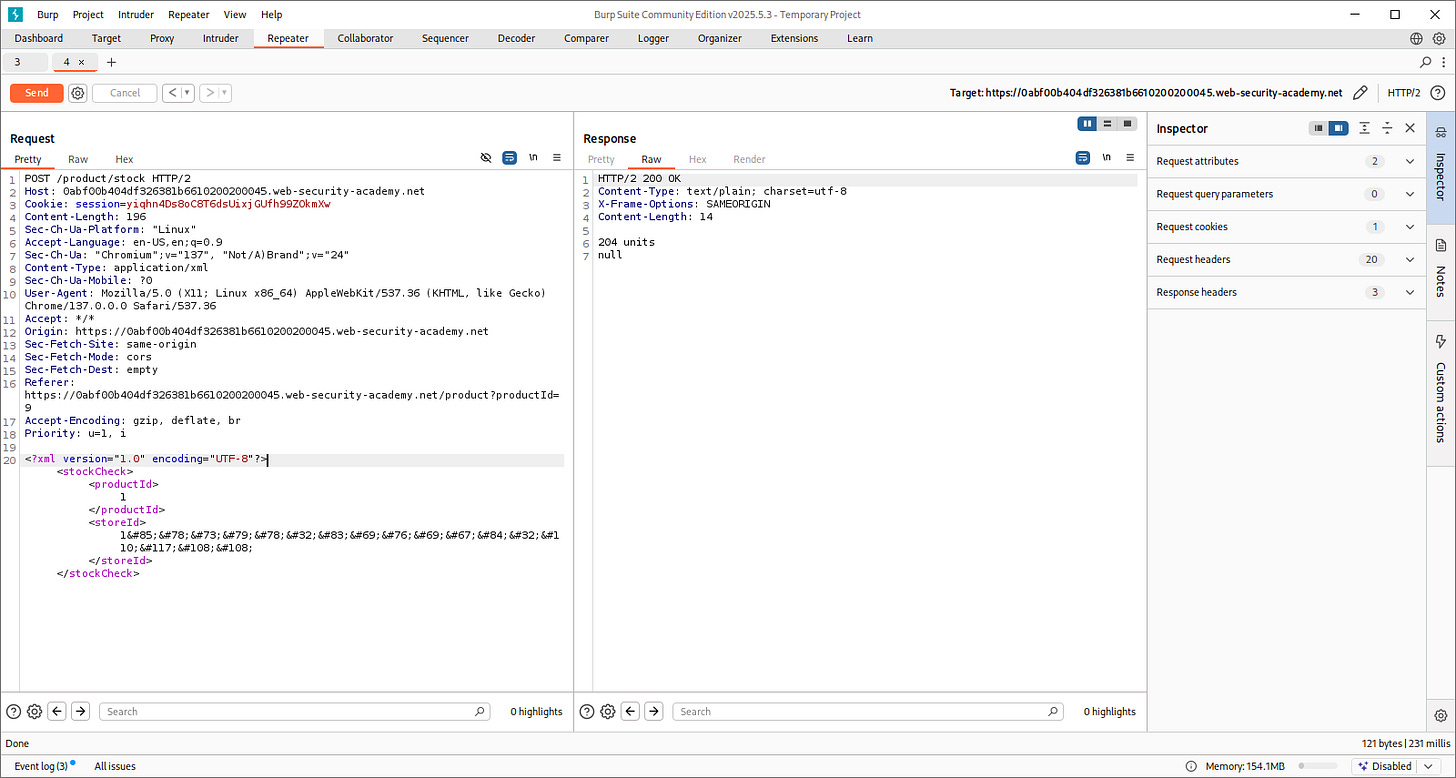Image resolution: width=1456 pixels, height=778 pixels.
Task: Jump to previous request search match
Action: 58,711
